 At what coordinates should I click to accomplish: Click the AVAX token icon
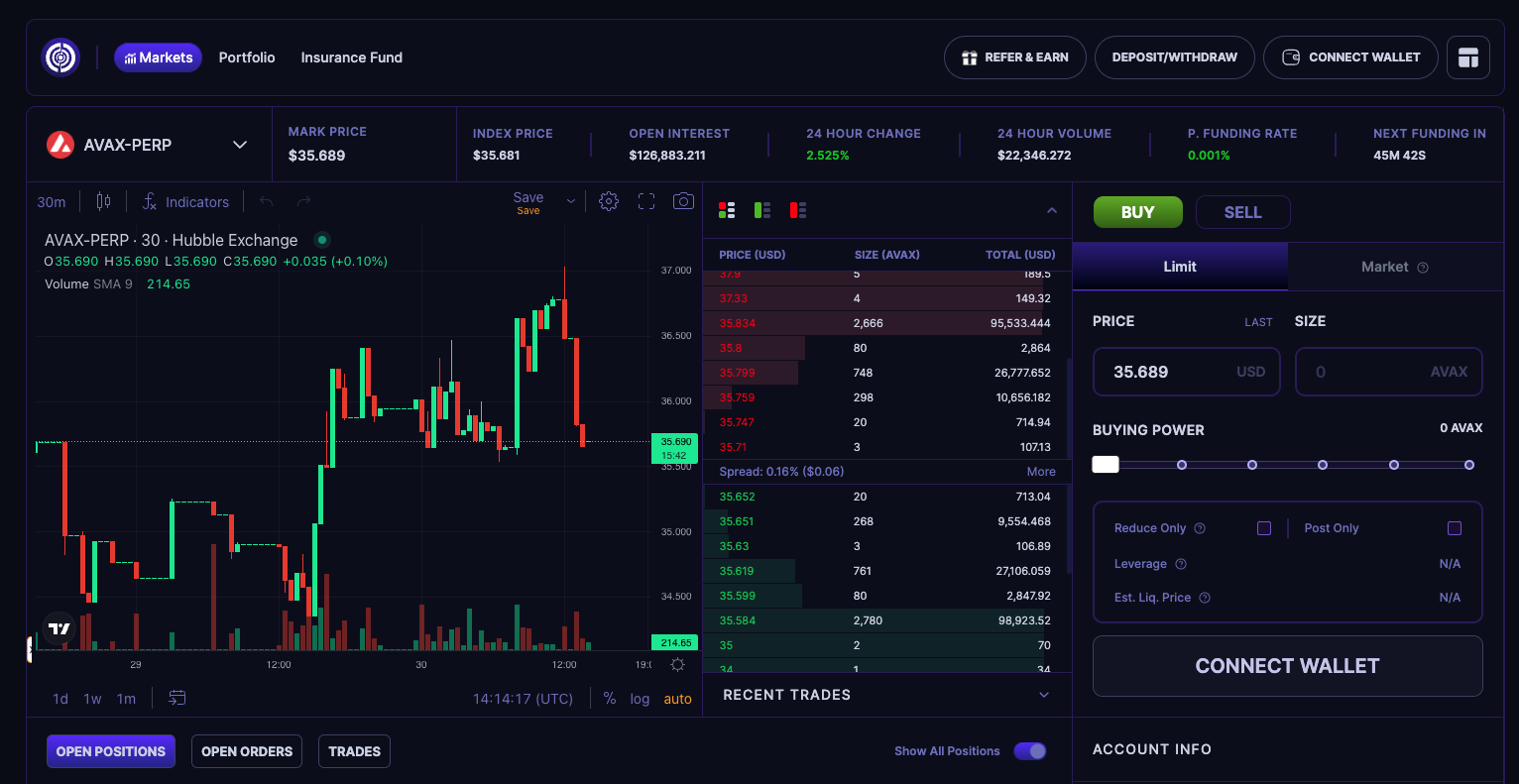[60, 145]
